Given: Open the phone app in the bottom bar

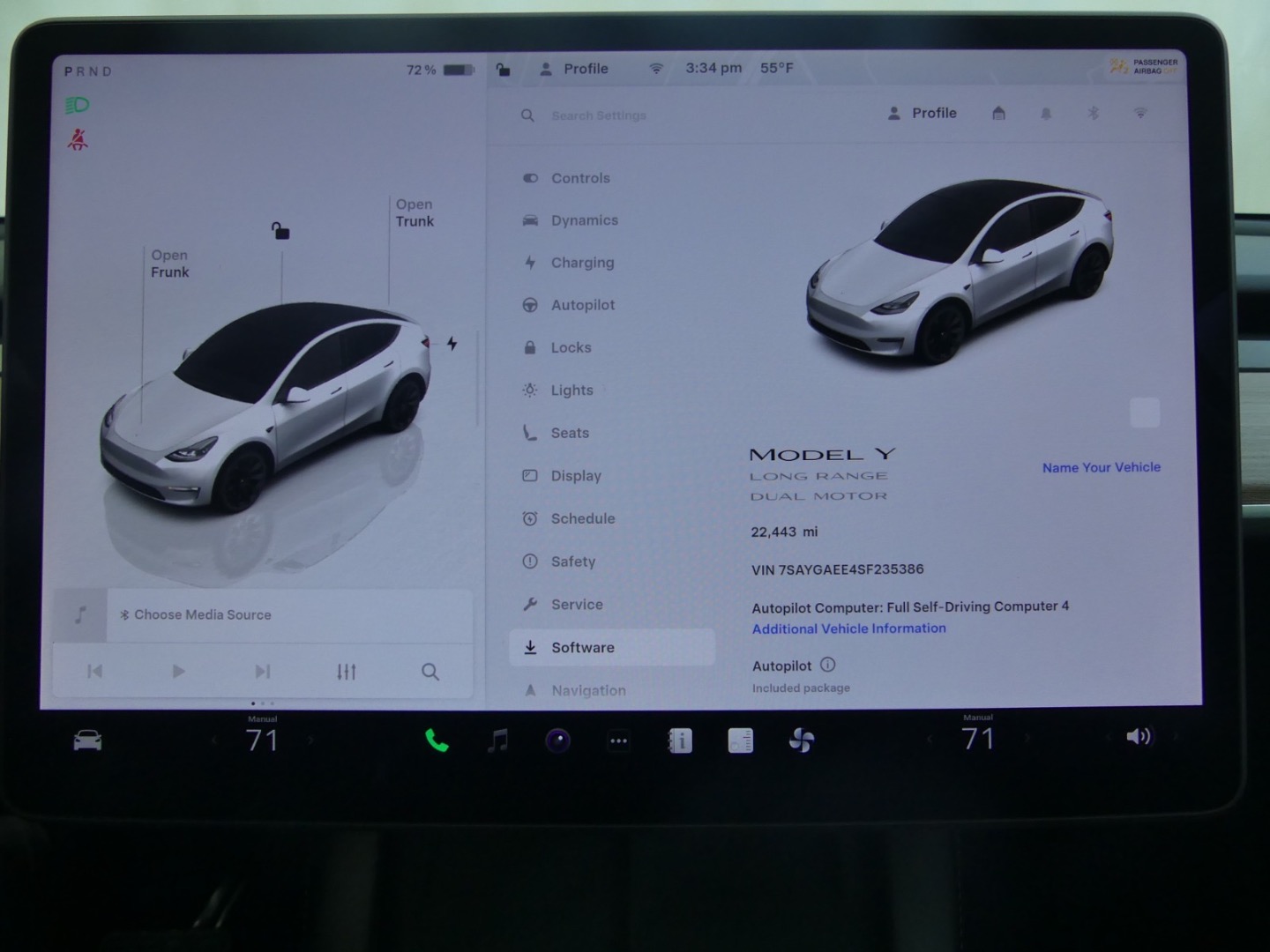Looking at the screenshot, I should (437, 740).
